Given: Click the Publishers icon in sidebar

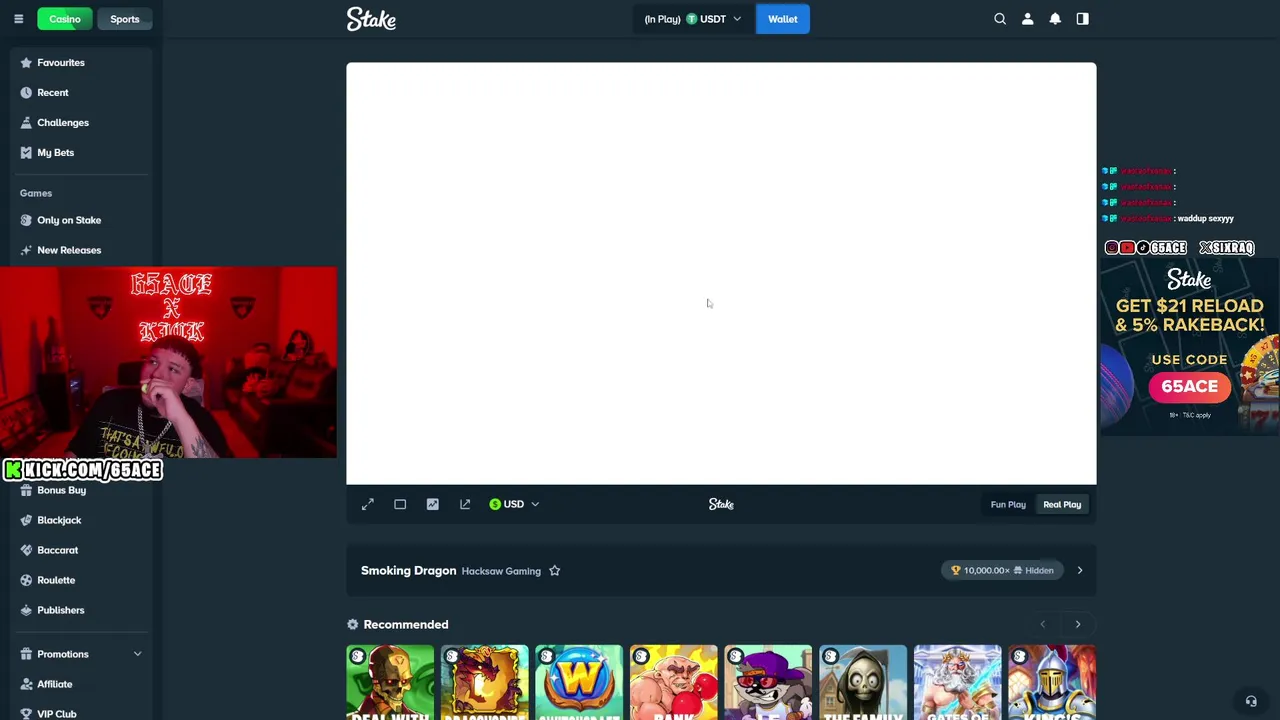Looking at the screenshot, I should pyautogui.click(x=26, y=610).
